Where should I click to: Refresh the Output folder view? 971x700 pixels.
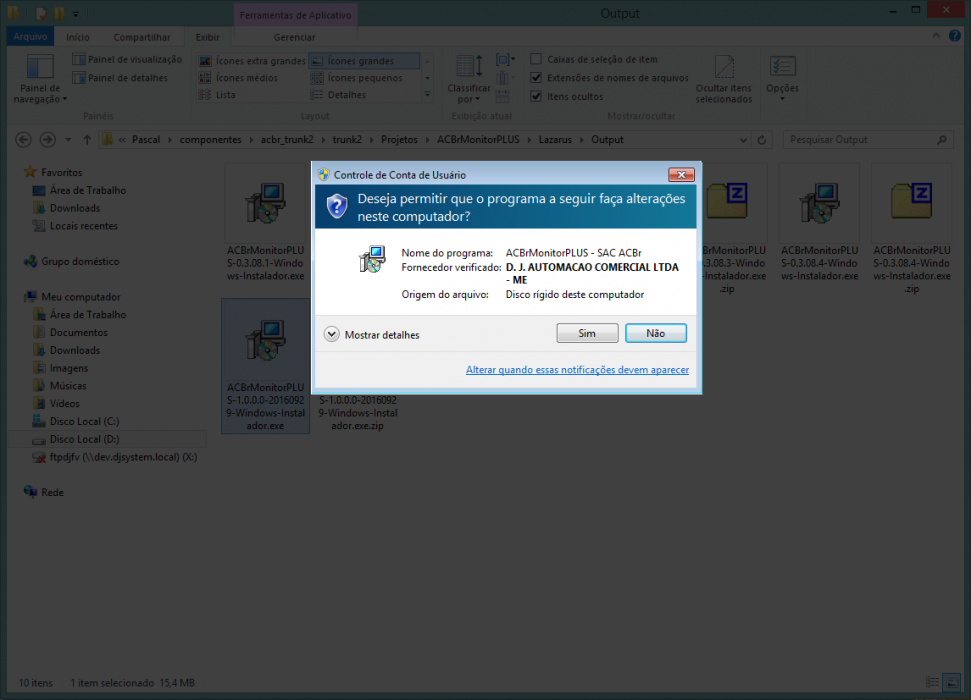(x=762, y=140)
